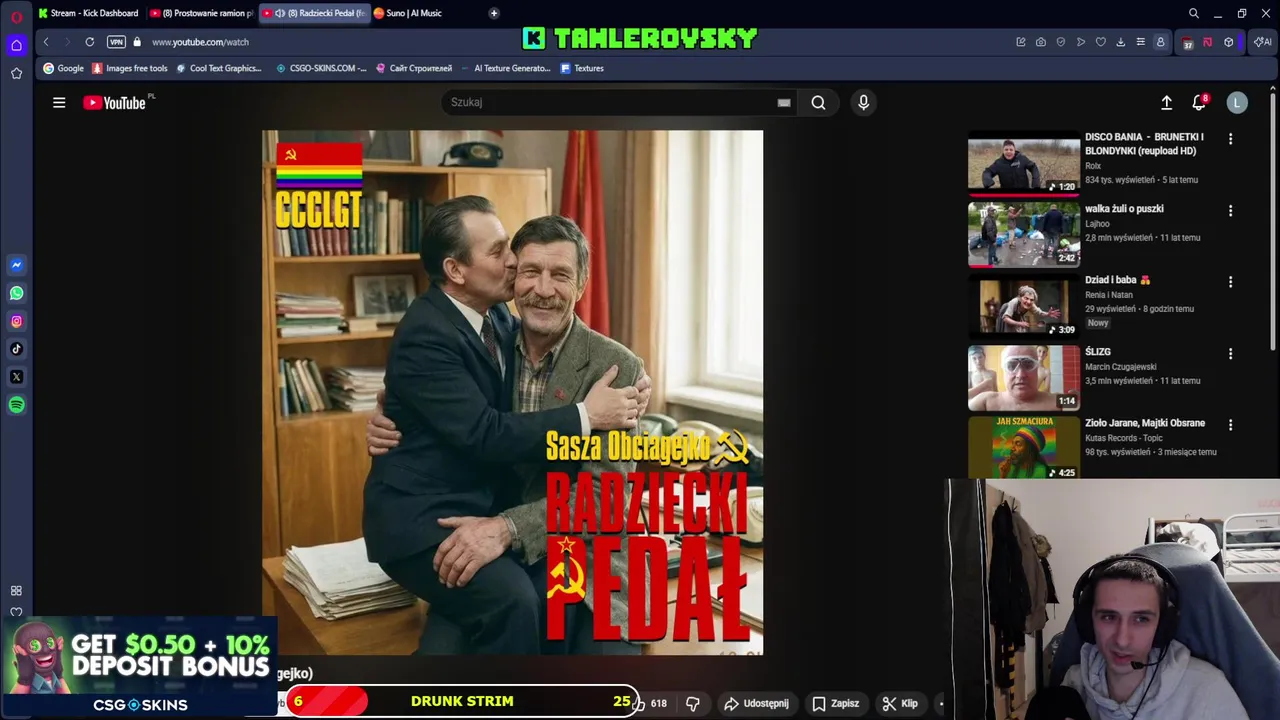Click the sidebar home icon

16,45
